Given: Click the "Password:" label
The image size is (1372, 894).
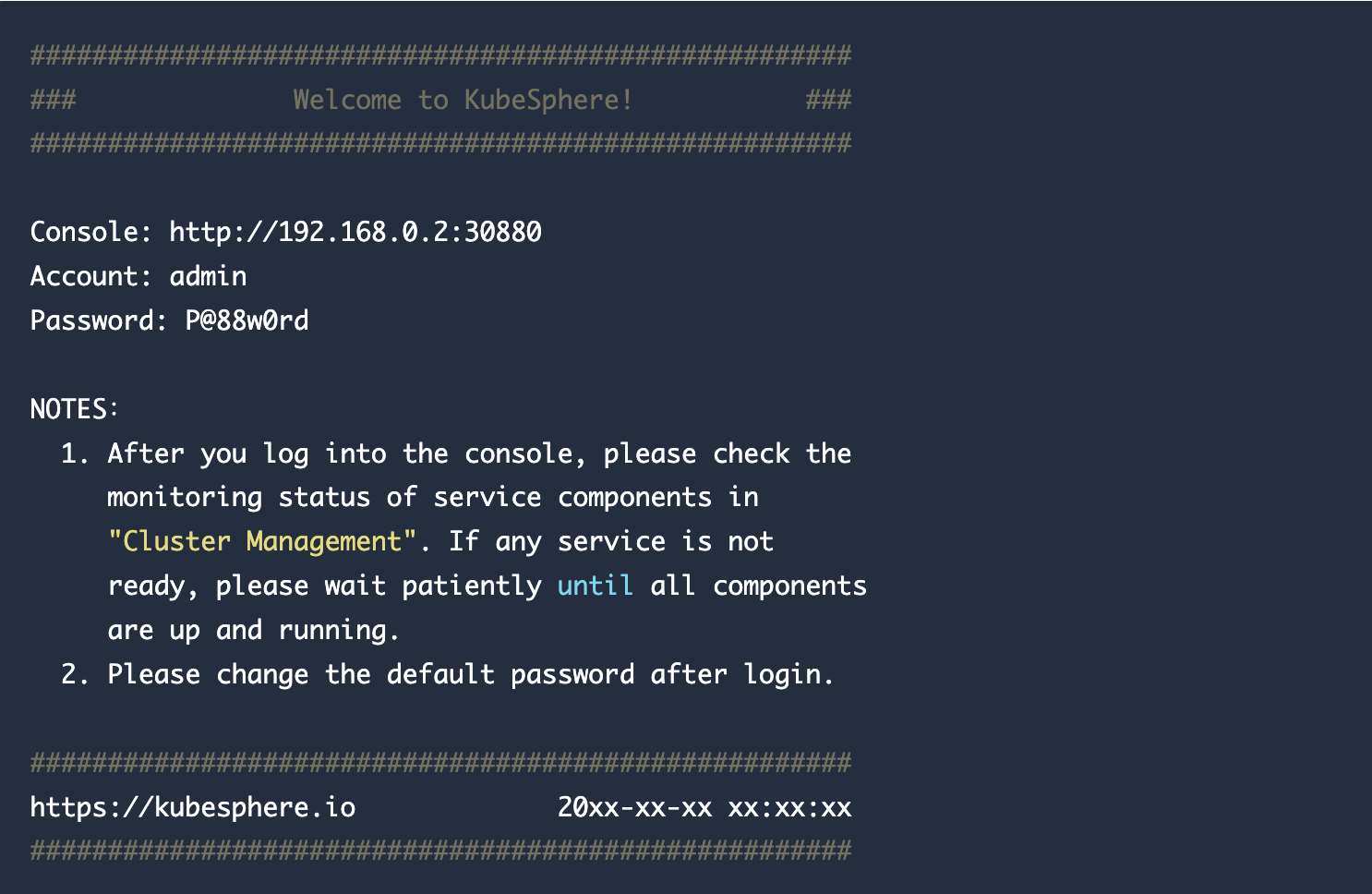Looking at the screenshot, I should tap(98, 320).
